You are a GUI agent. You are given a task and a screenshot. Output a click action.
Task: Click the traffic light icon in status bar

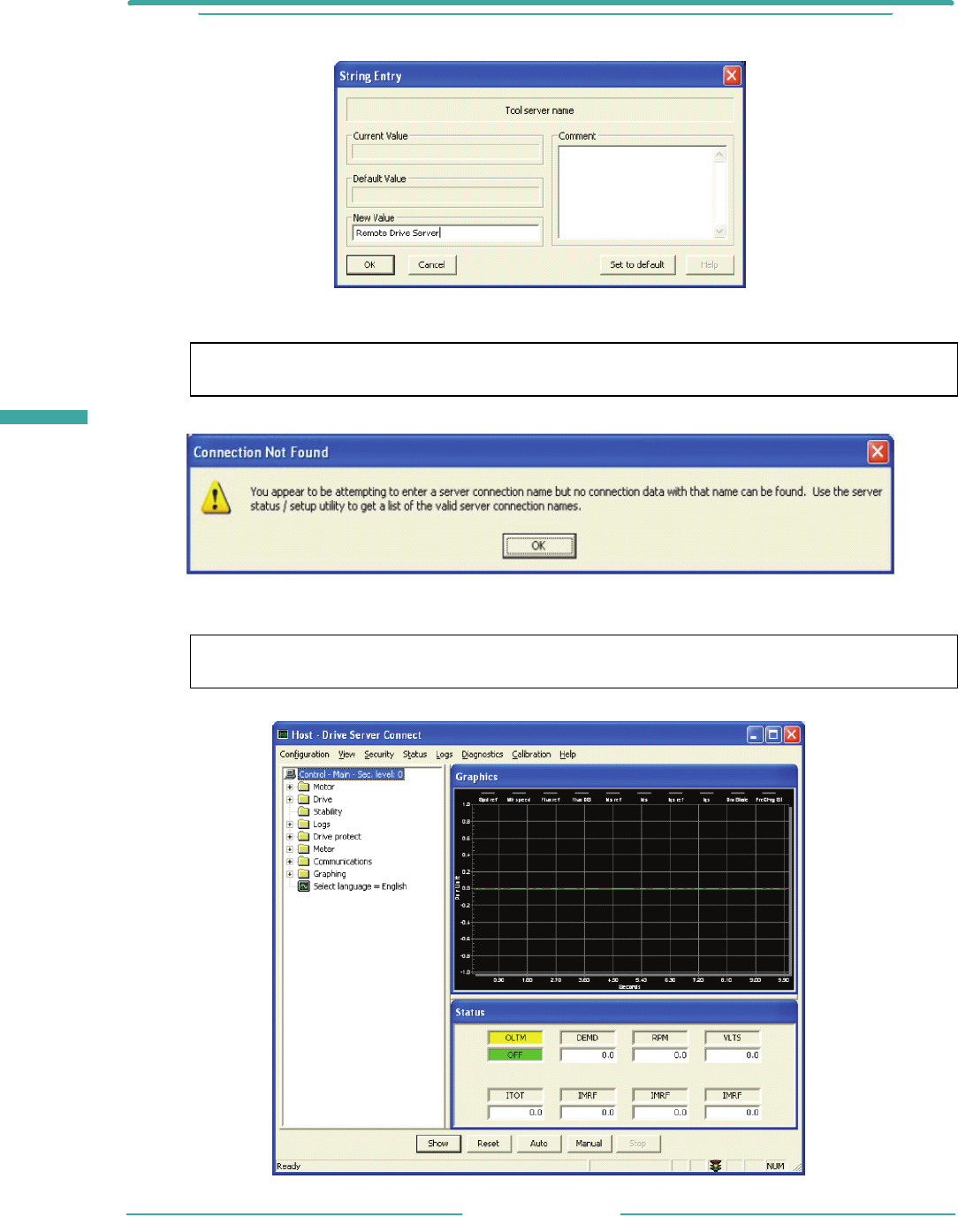coord(715,1166)
